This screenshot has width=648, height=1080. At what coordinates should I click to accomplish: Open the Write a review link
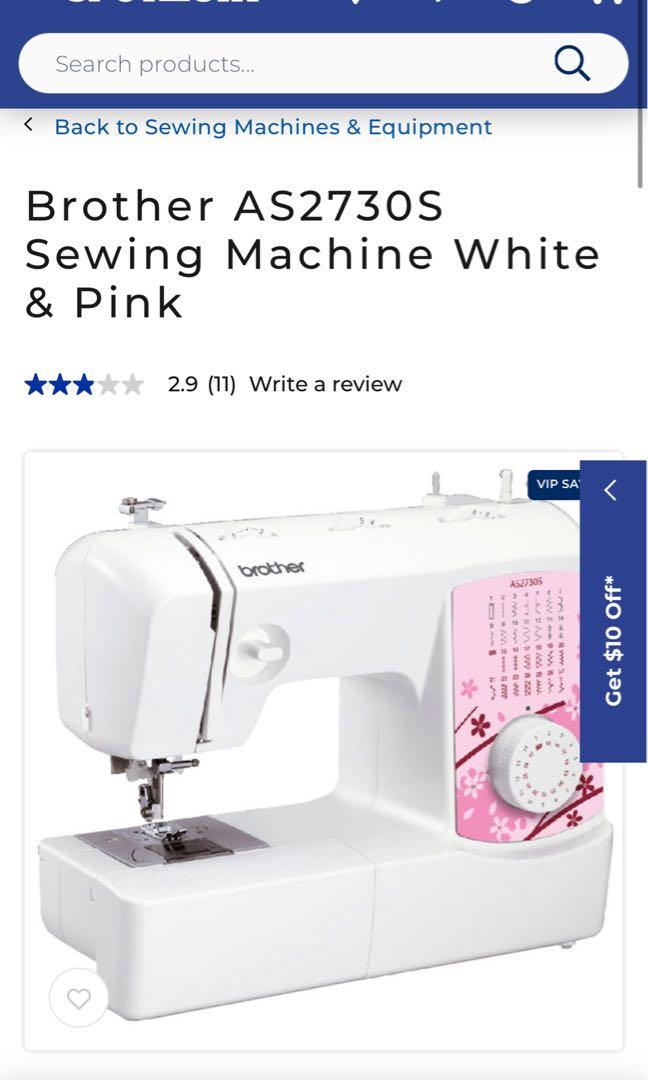coord(325,384)
